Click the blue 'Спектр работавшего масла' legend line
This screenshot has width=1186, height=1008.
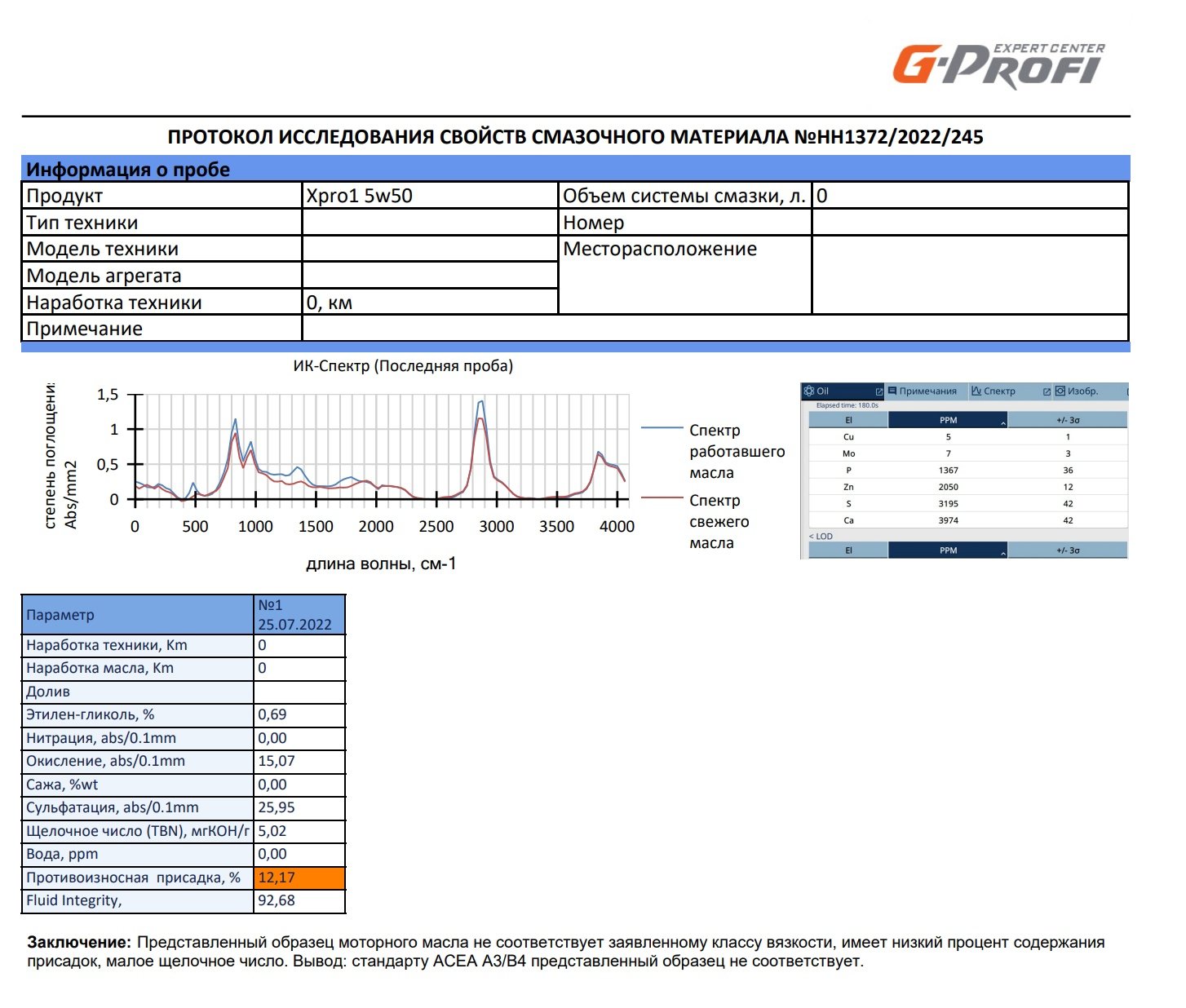pos(662,427)
